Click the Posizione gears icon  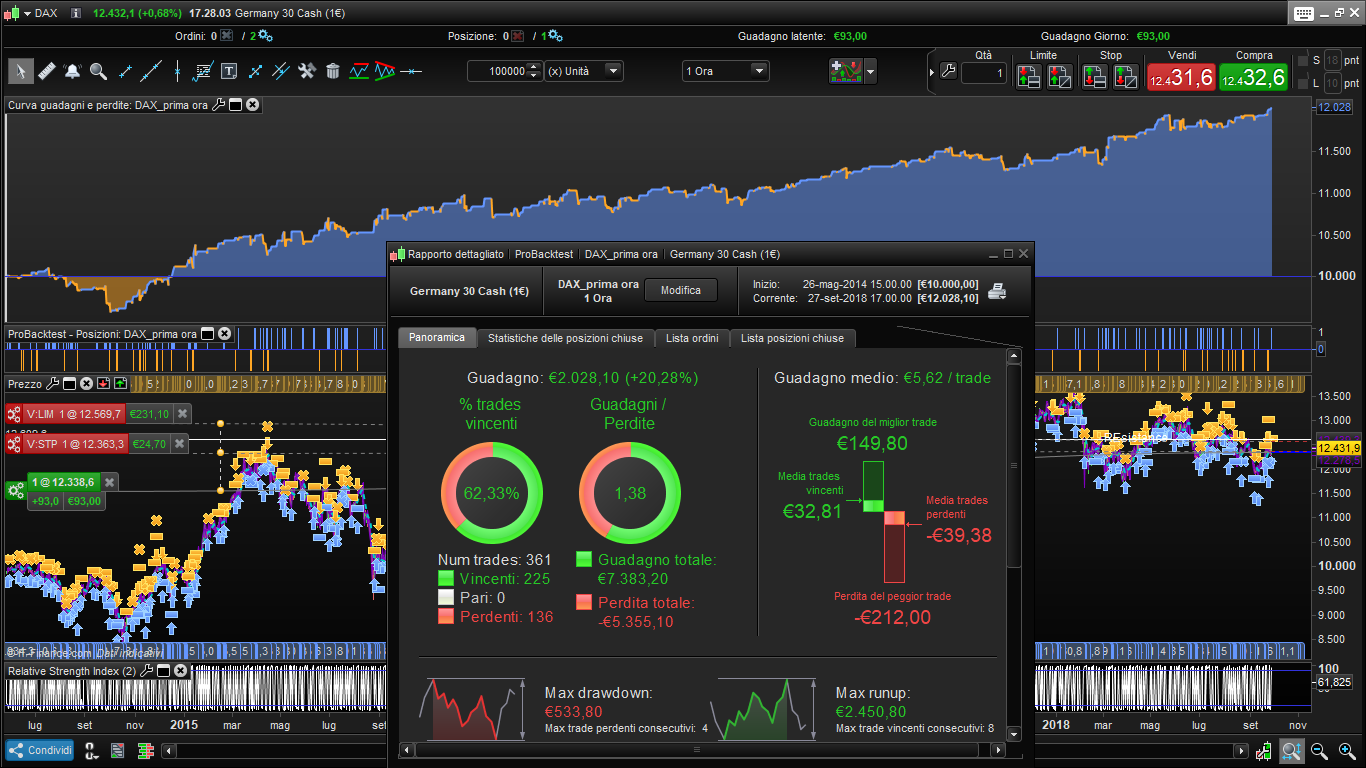(555, 36)
